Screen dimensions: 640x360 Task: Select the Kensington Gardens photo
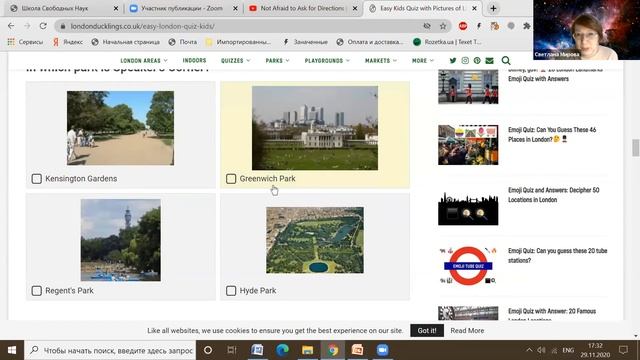(x=120, y=128)
